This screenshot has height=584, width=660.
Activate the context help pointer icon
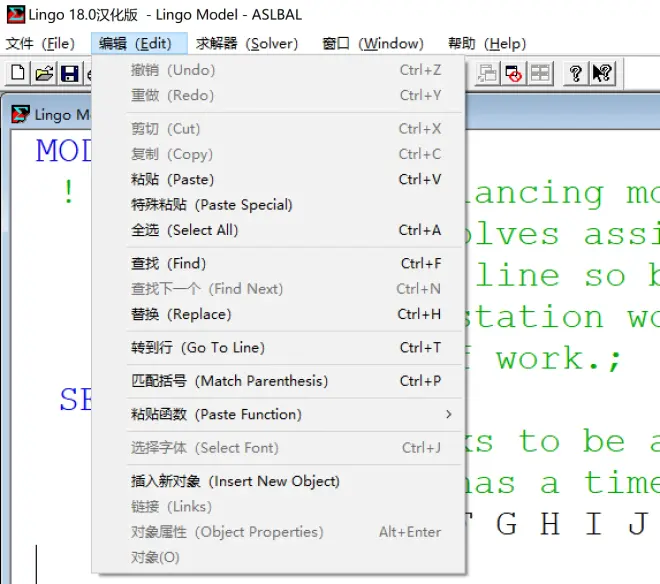tap(602, 73)
